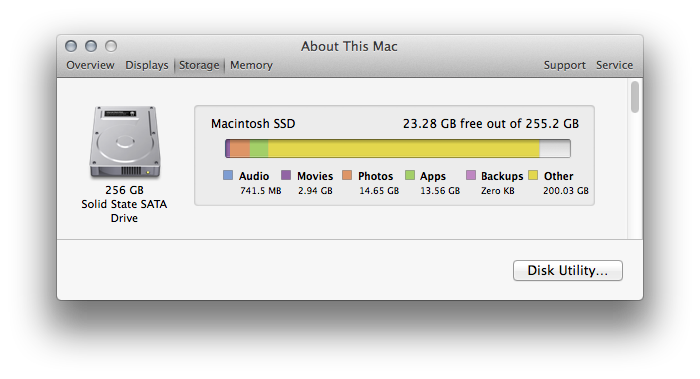The width and height of the screenshot is (700, 379).
Task: Click the blue Audio legend swatch
Action: 228,175
